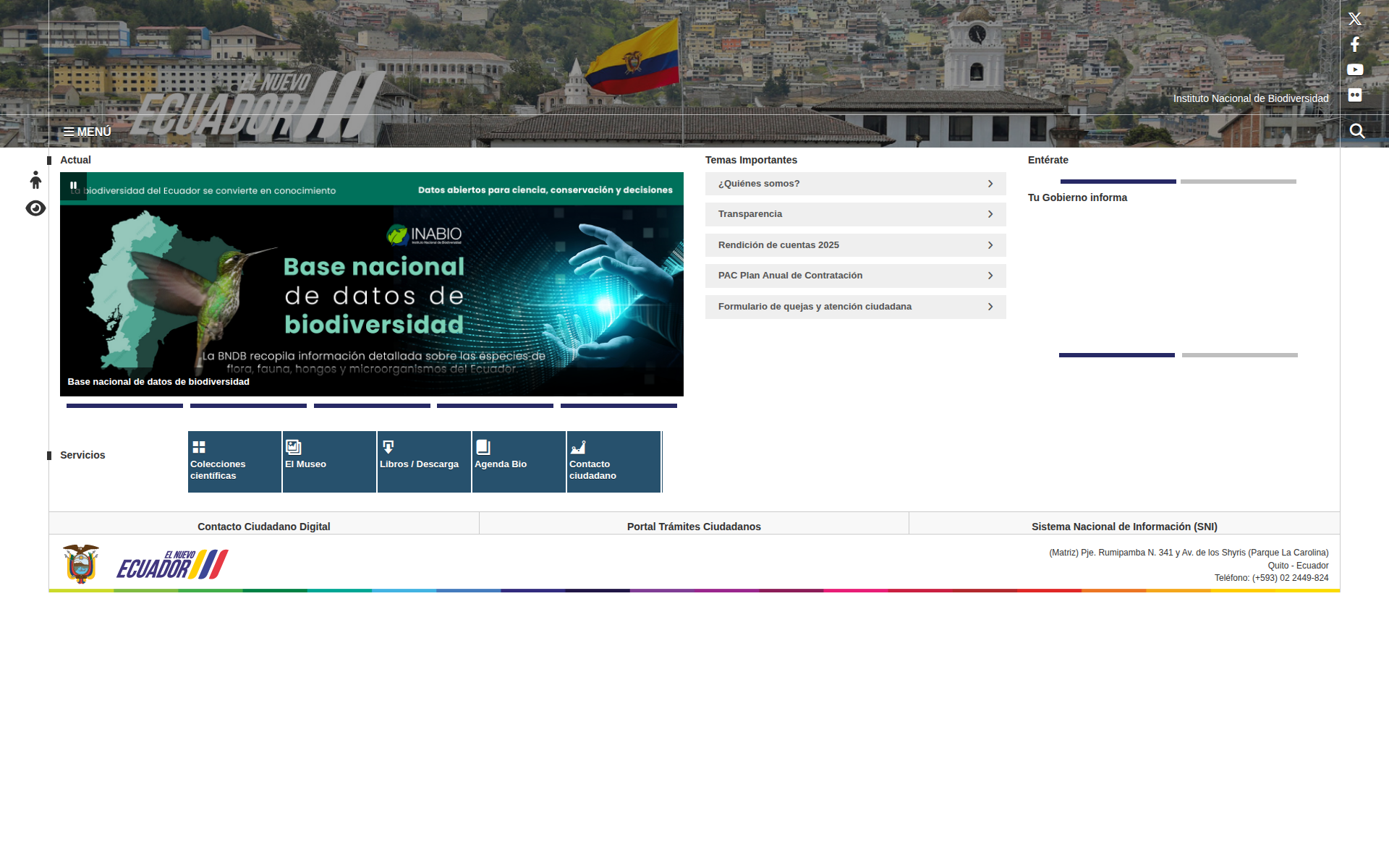1389x868 pixels.
Task: Select the second lower Entérate indicator
Action: click(1240, 355)
